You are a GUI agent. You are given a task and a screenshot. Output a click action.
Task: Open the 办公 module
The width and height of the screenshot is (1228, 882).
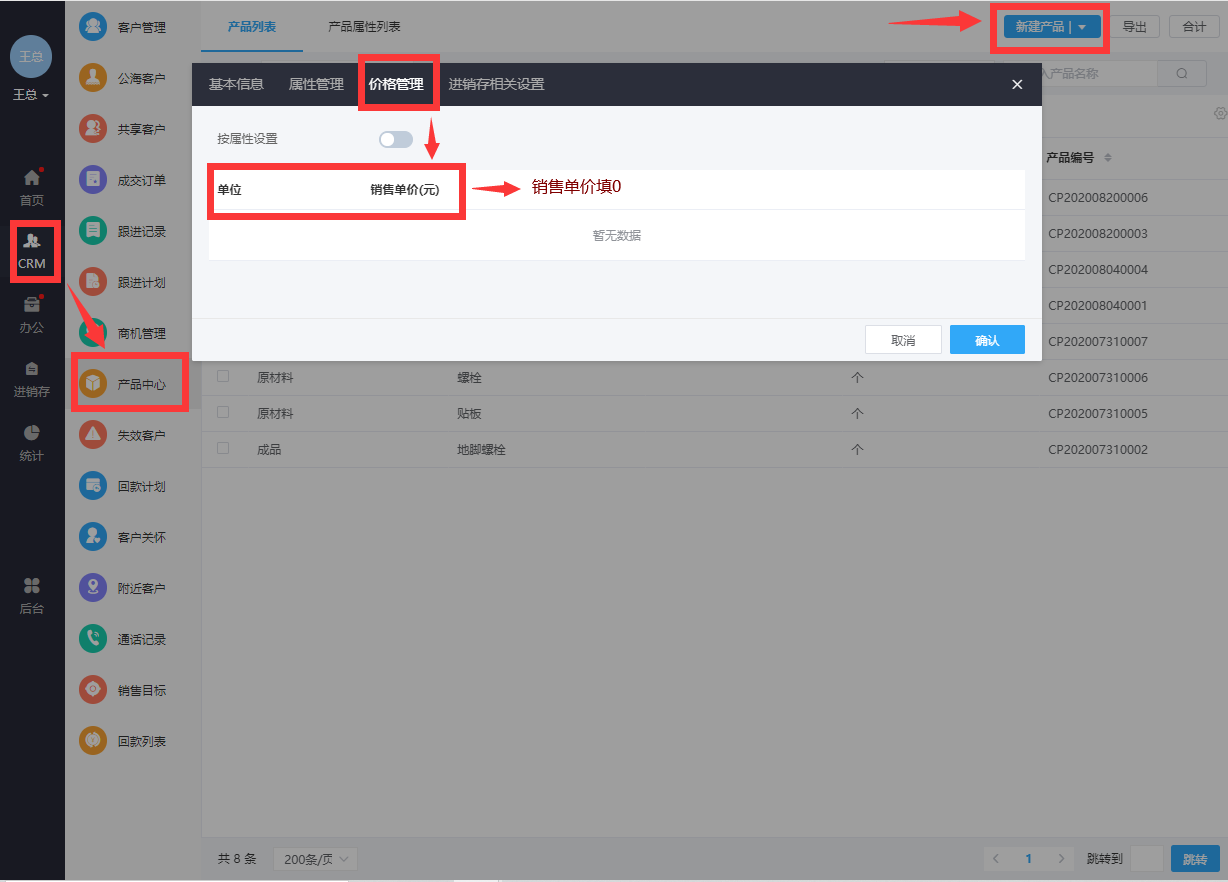[x=32, y=315]
